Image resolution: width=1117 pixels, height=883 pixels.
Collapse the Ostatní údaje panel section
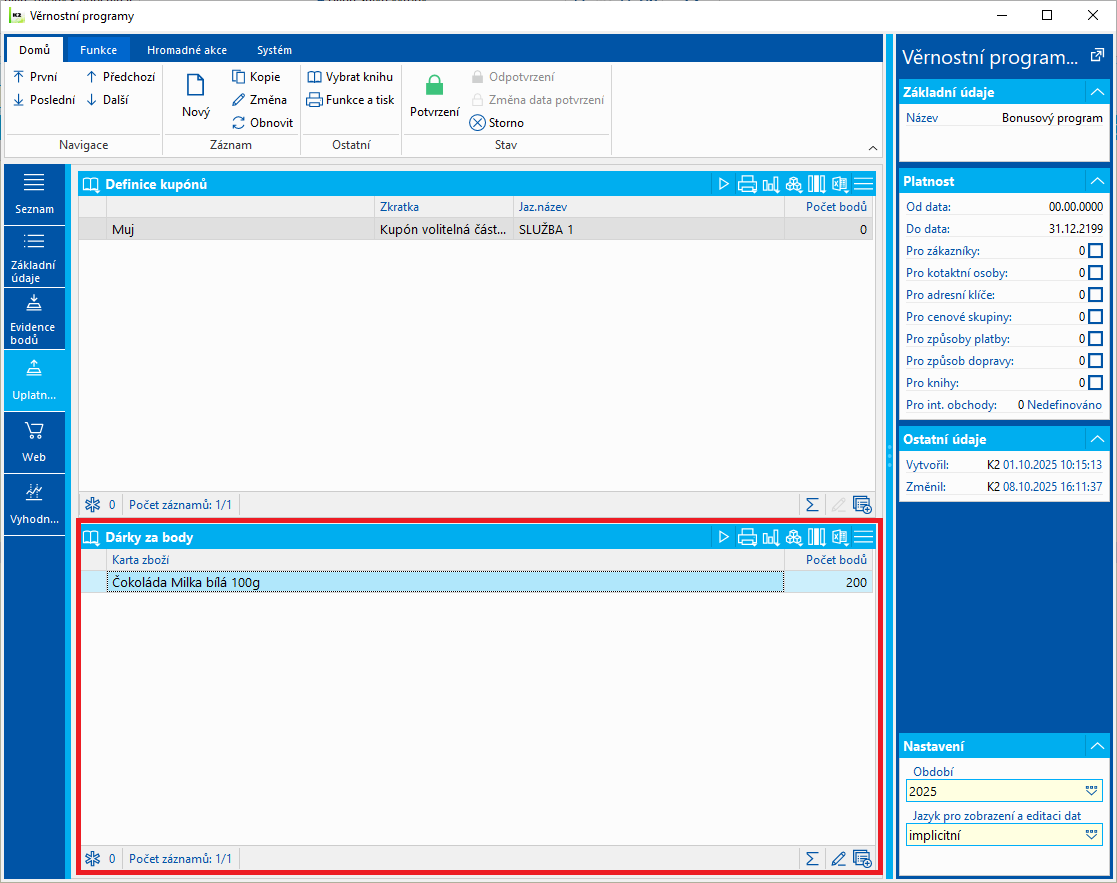click(1097, 439)
